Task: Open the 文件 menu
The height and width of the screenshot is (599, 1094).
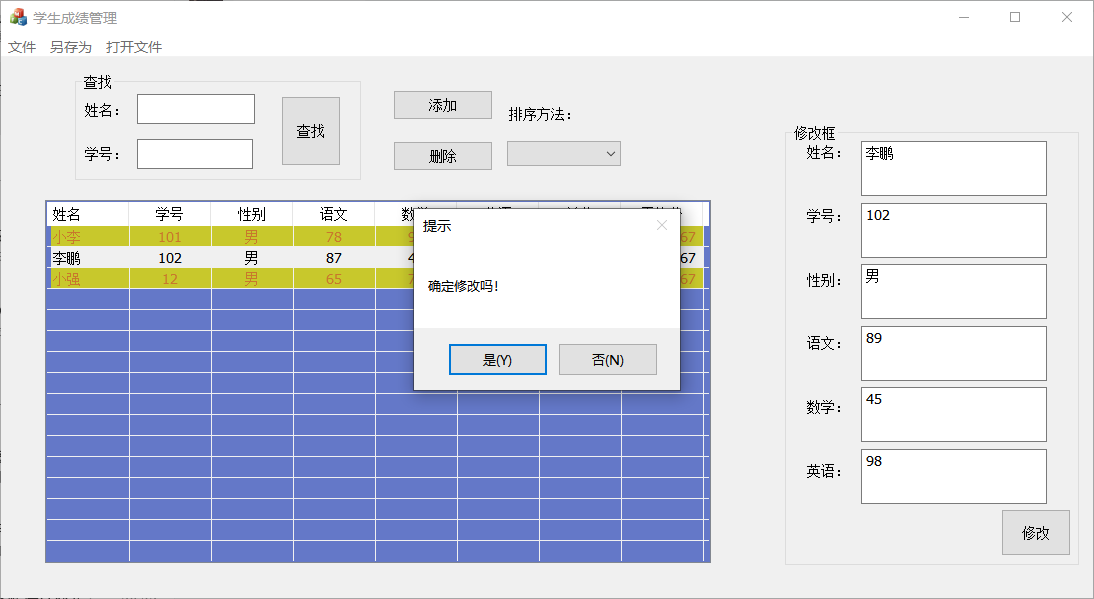Action: [22, 47]
